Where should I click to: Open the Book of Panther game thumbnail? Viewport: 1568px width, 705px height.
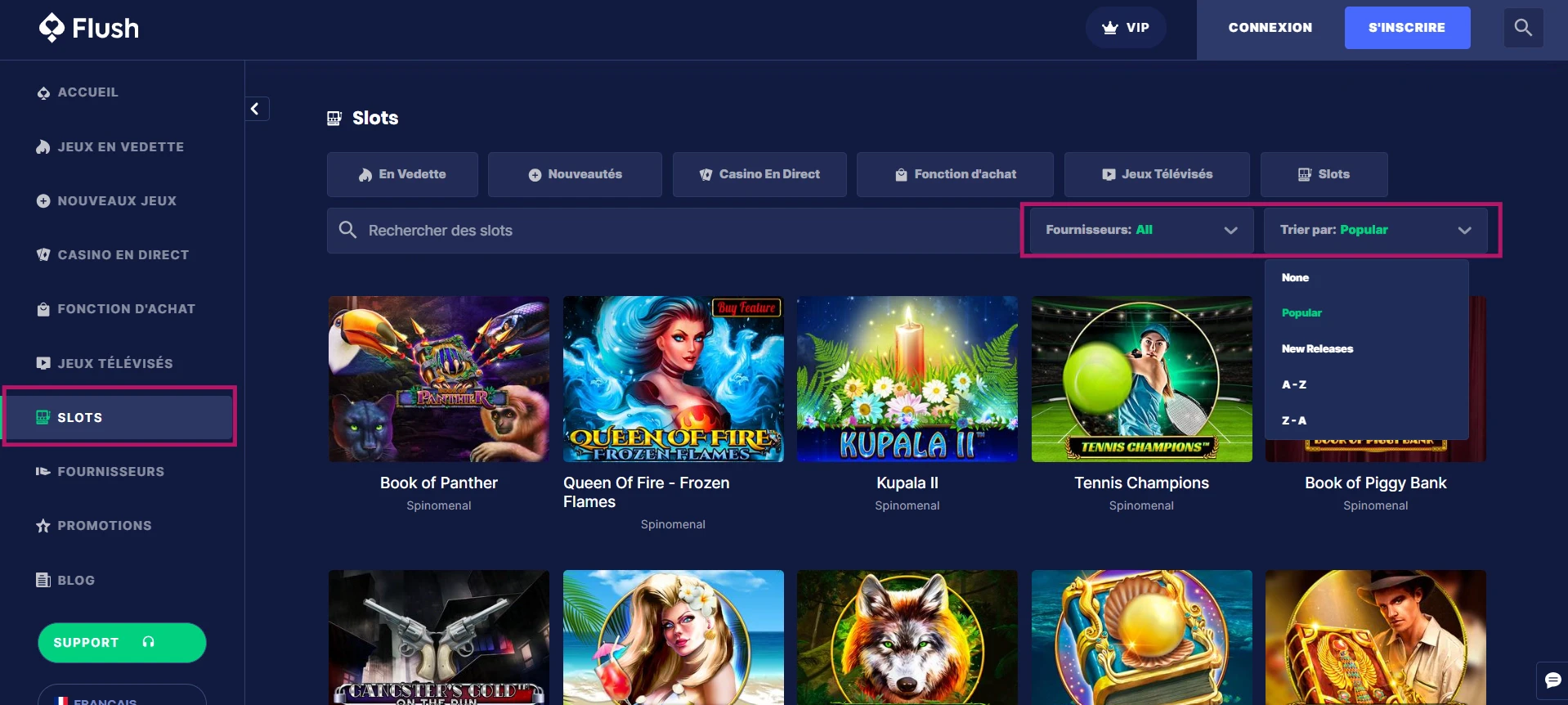tap(439, 379)
